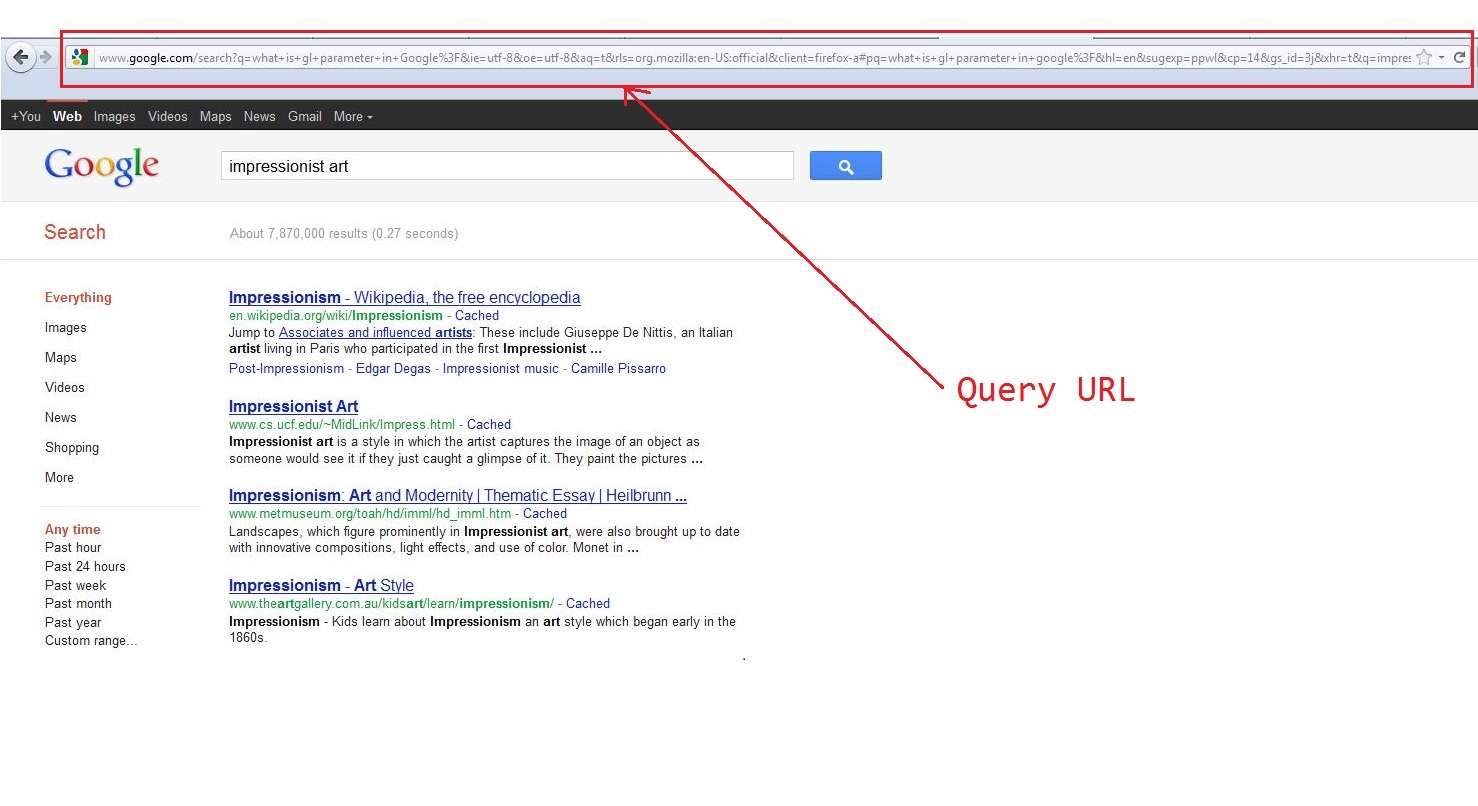Click the metmuseum.org green URL text
Image resolution: width=1478 pixels, height=806 pixels.
(369, 514)
